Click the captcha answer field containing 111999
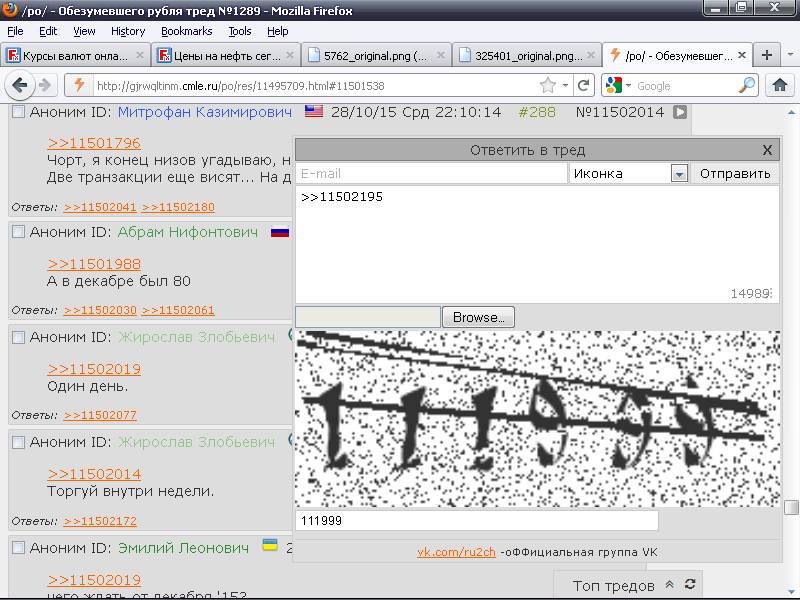Image resolution: width=800 pixels, height=600 pixels. point(477,521)
